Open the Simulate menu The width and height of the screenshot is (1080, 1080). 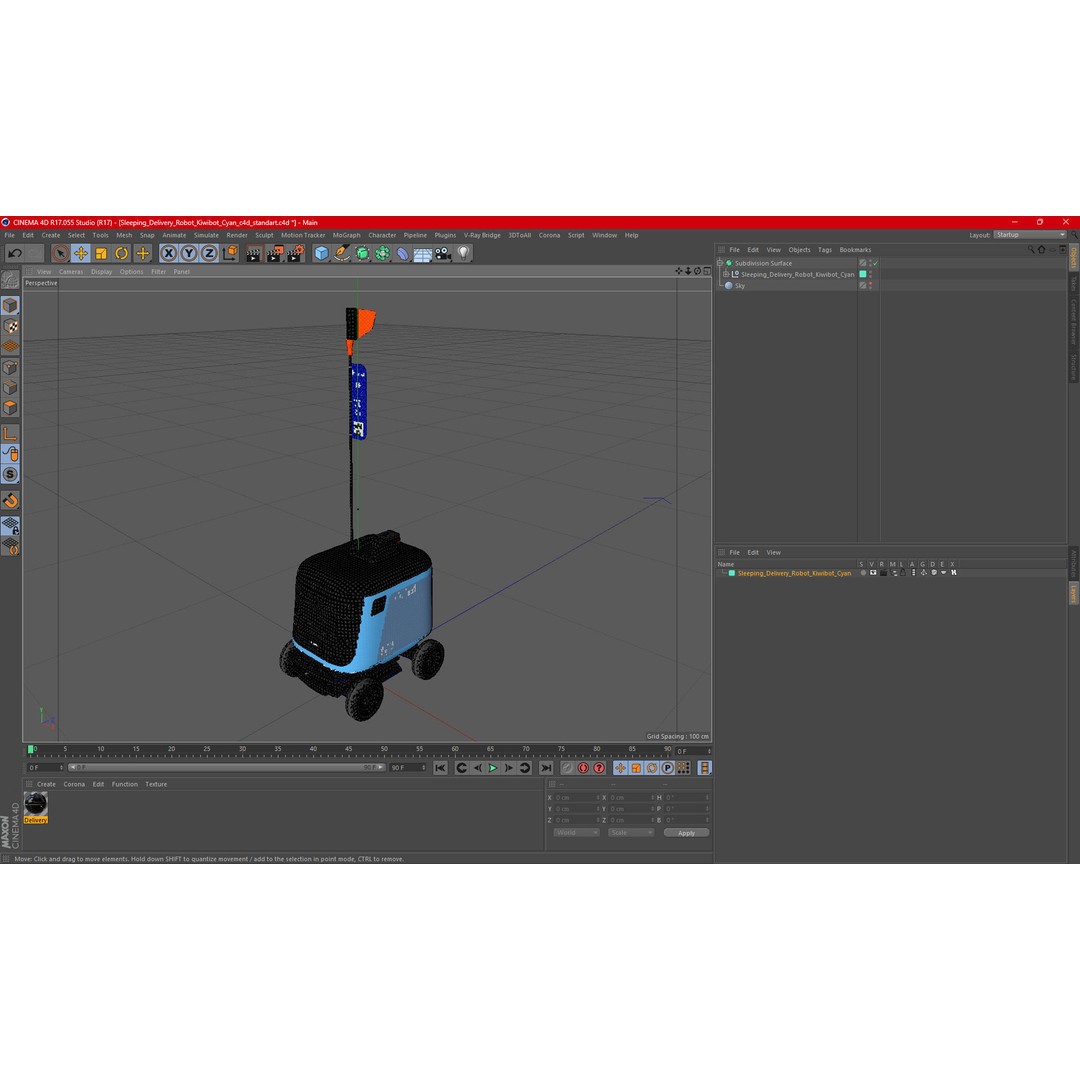pyautogui.click(x=206, y=236)
